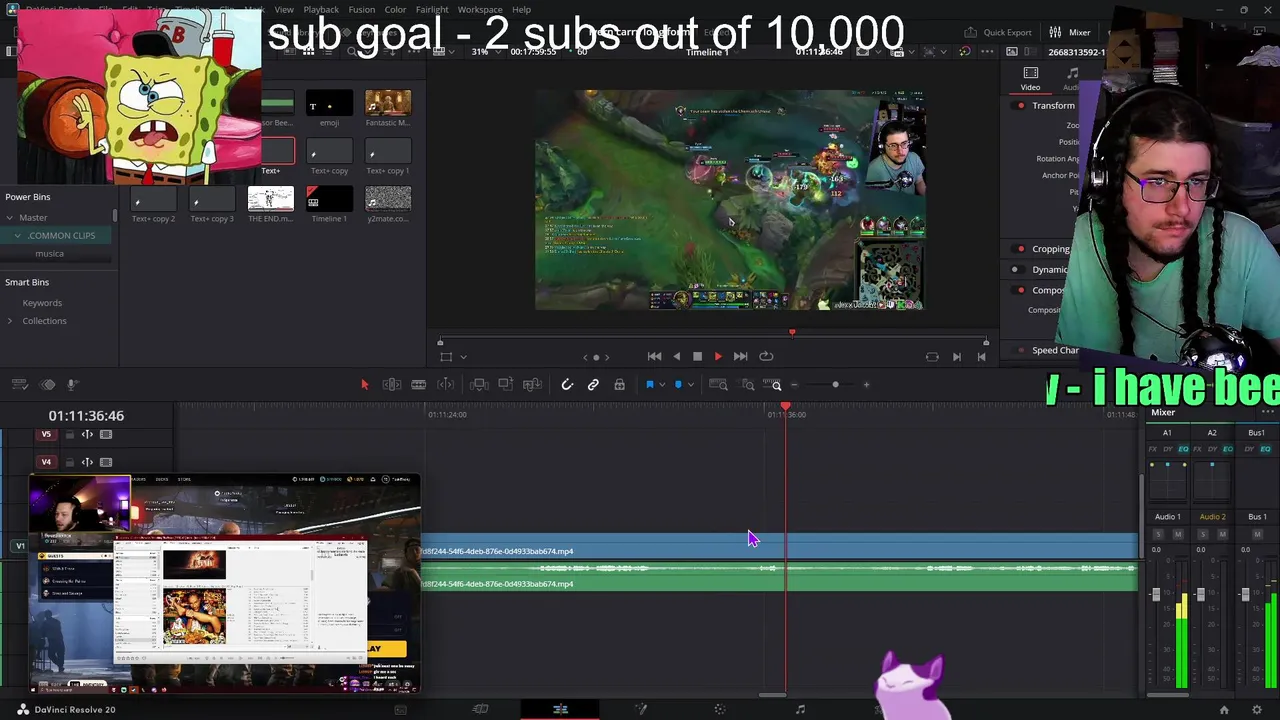Open the Help menu
The image size is (1280, 720).
click(521, 10)
